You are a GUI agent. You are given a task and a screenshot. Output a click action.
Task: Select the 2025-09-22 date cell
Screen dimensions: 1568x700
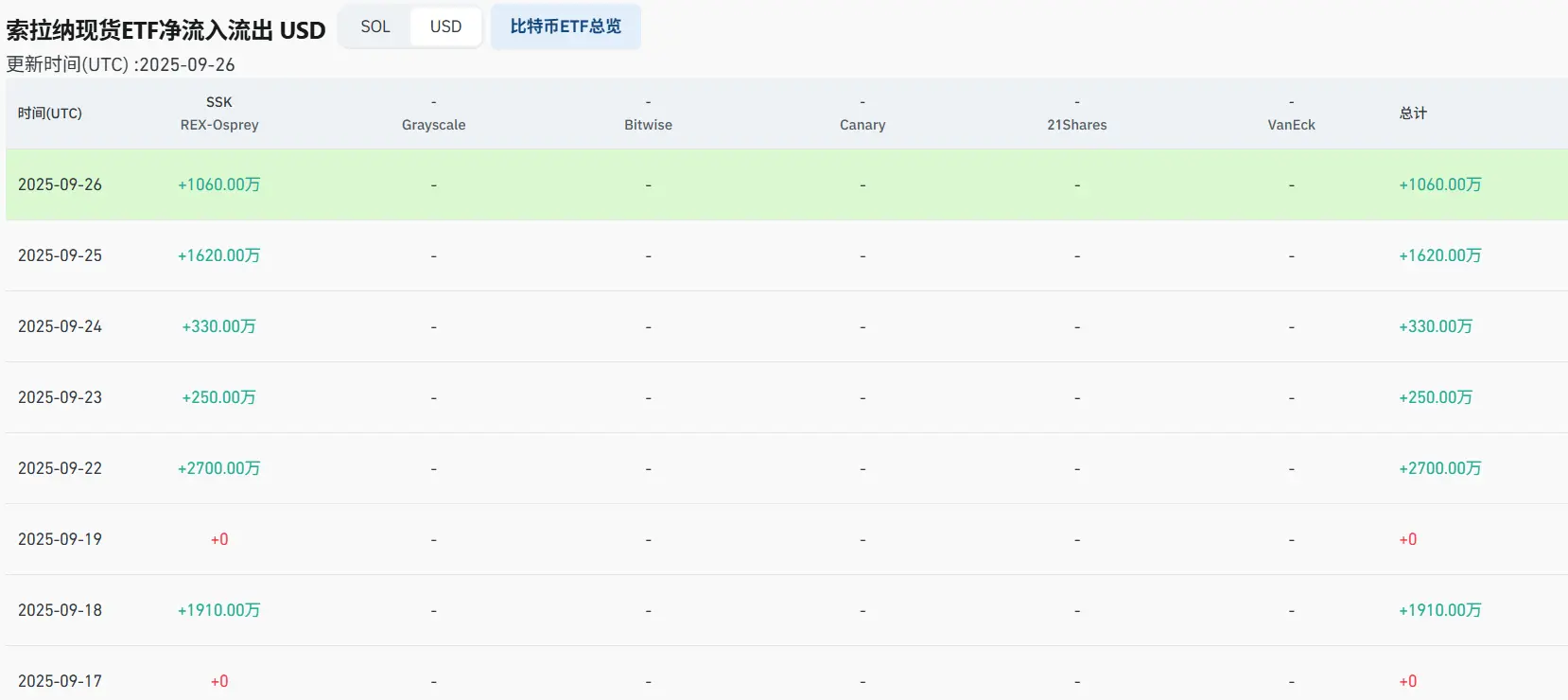60,468
